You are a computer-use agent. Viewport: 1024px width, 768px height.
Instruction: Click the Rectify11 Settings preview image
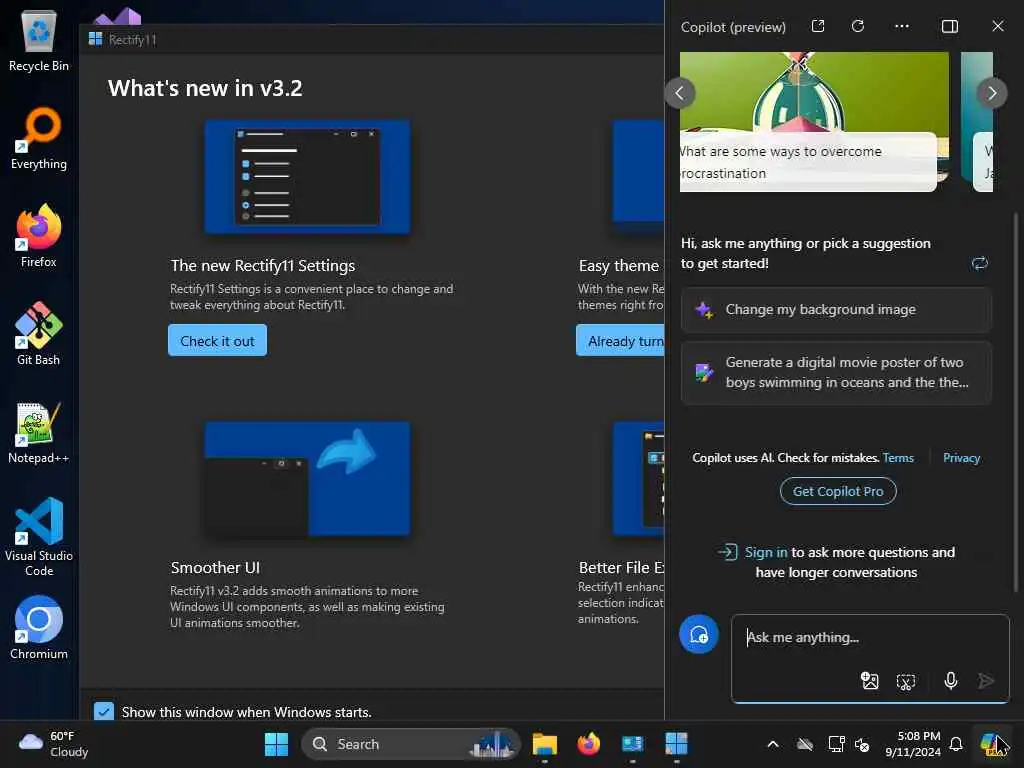[x=308, y=177]
